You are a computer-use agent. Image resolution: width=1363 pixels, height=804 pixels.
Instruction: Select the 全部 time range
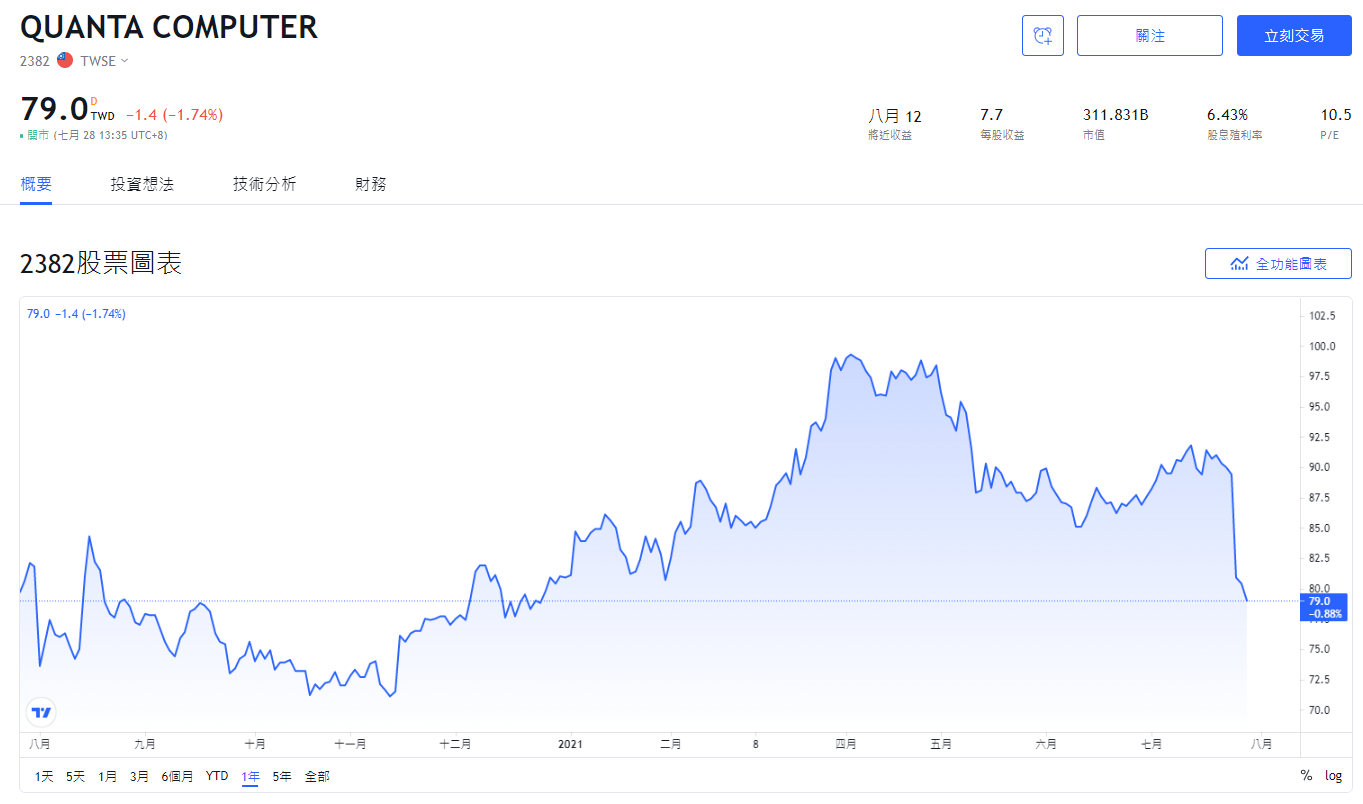317,776
